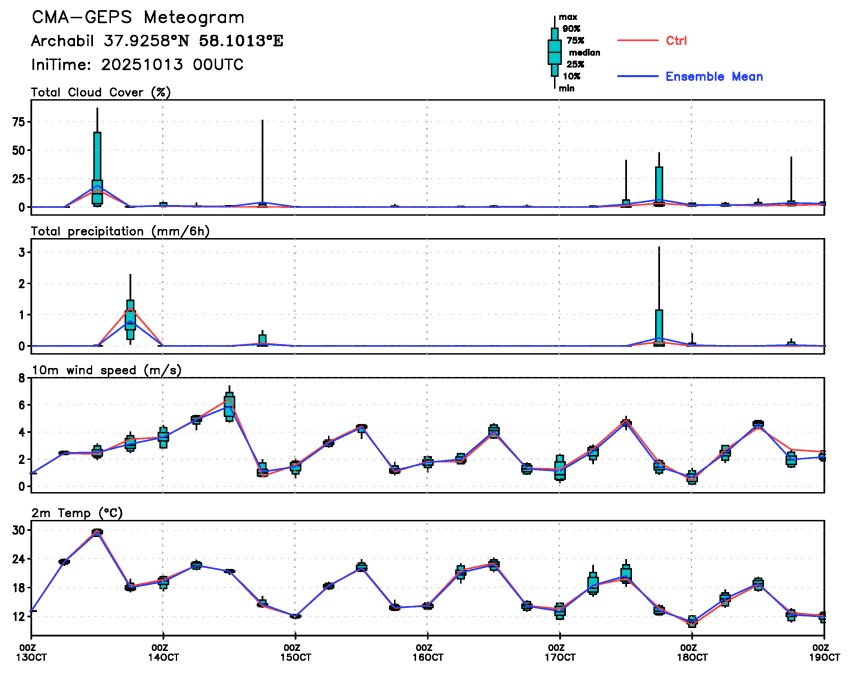This screenshot has height=673, width=851.
Task: Click the "Ctrl" legend label
Action: [676, 41]
